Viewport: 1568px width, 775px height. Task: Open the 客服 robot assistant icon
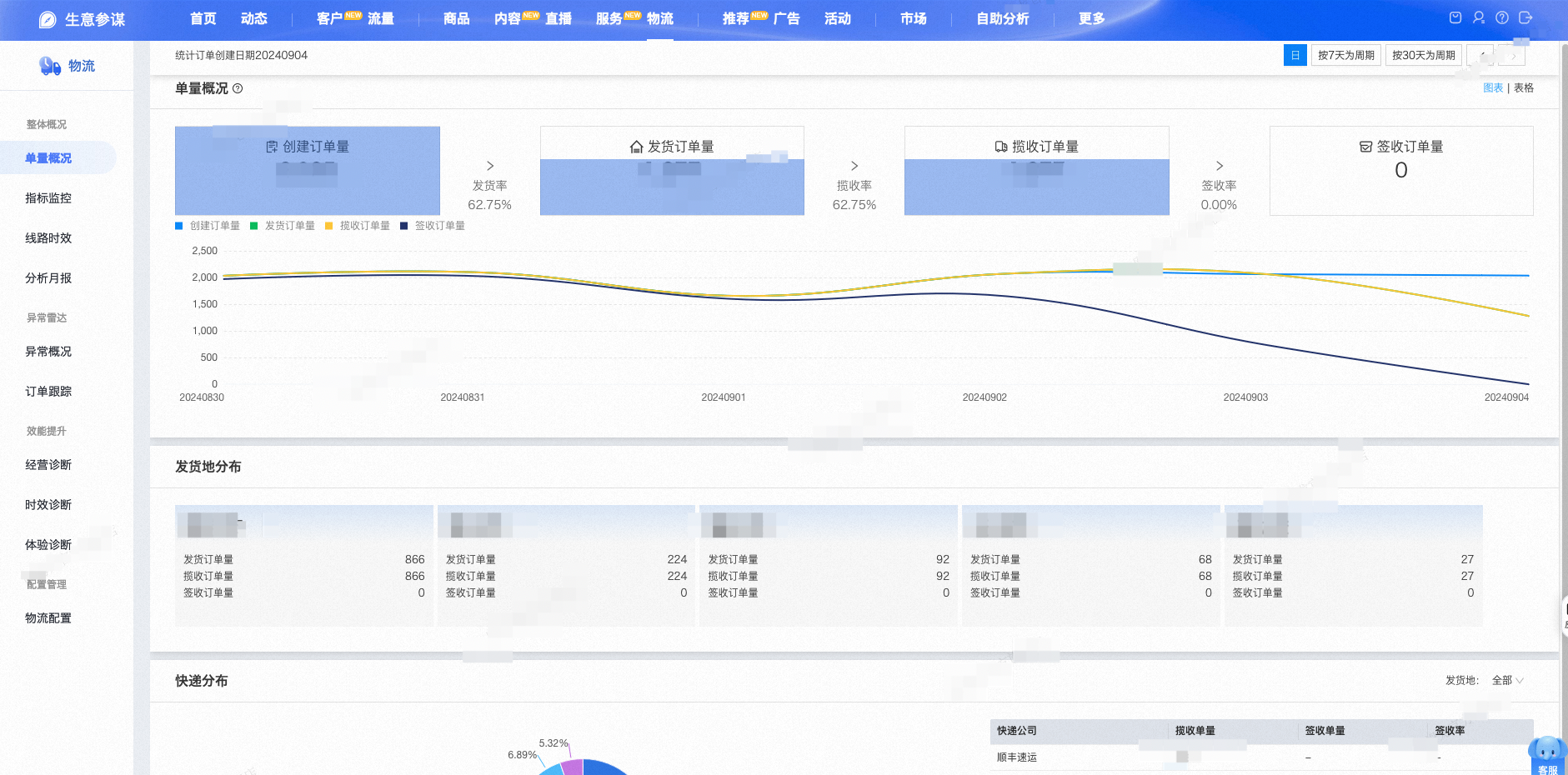point(1547,755)
